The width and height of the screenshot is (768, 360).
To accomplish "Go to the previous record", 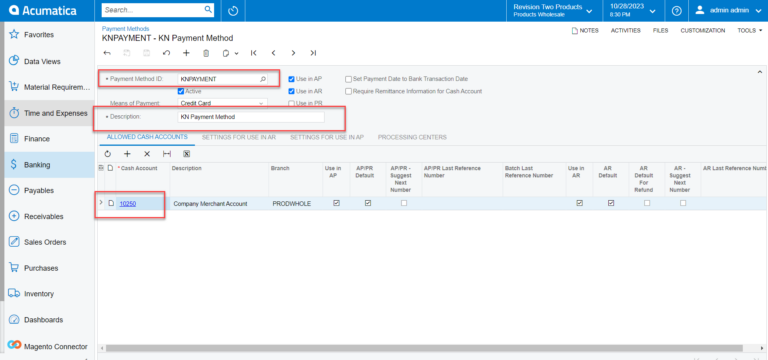I will tap(274, 53).
